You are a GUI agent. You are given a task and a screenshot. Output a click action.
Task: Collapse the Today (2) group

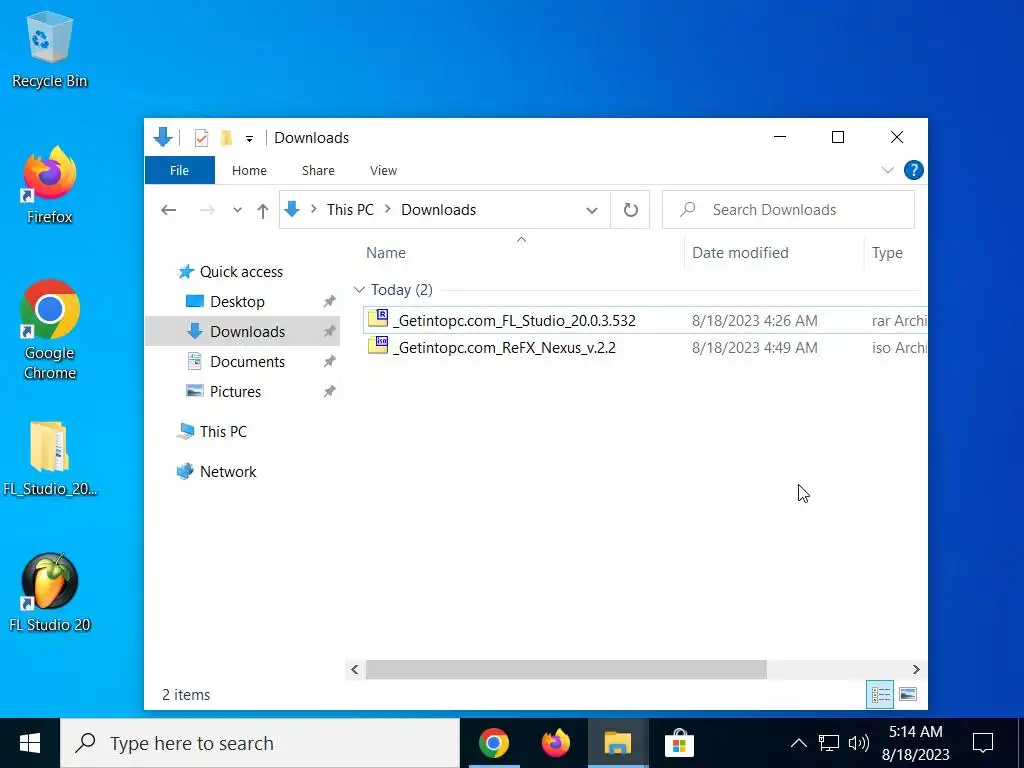point(359,289)
